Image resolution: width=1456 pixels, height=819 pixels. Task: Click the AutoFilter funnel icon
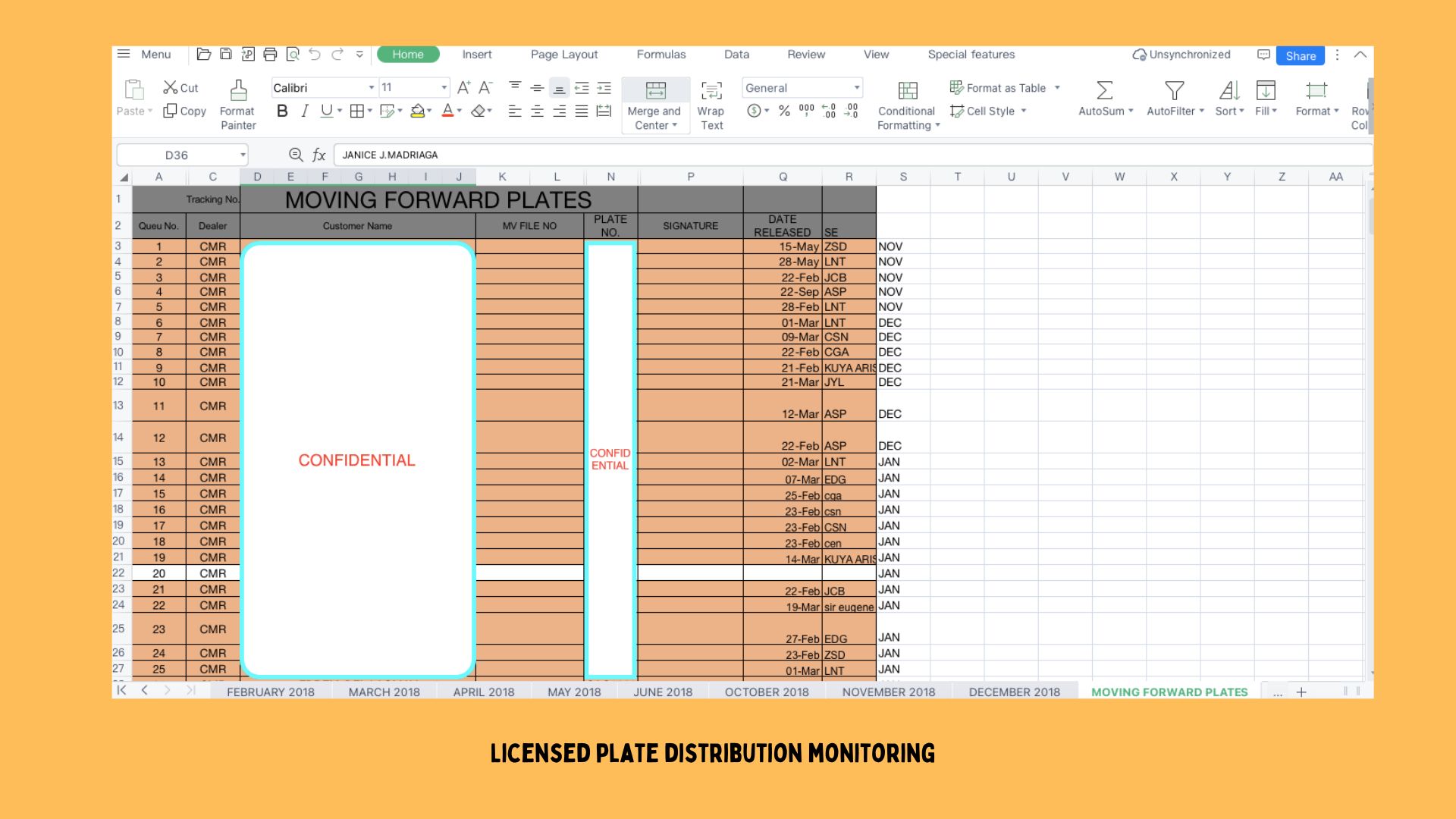1174,90
